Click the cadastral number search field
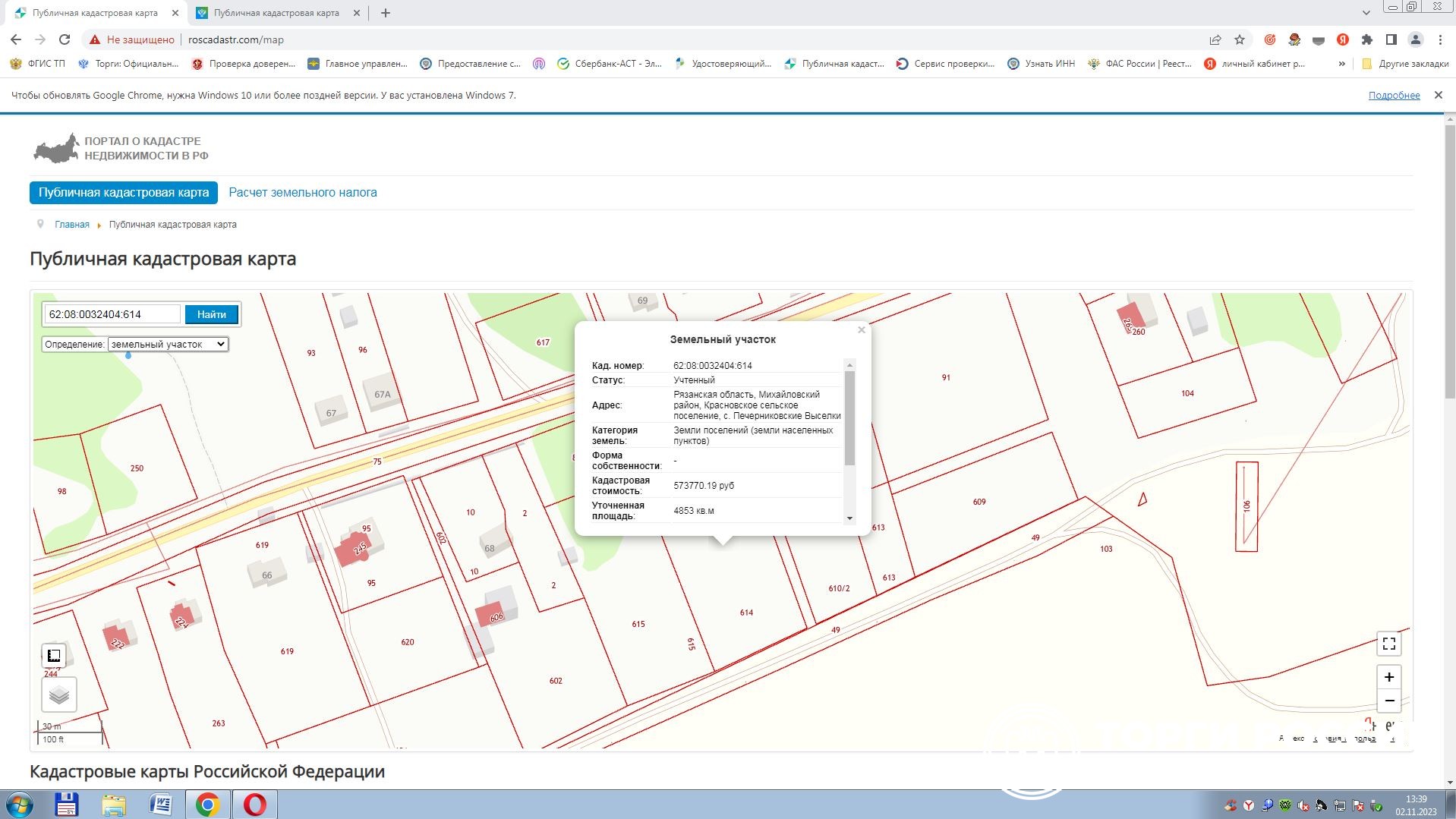The image size is (1456, 819). (x=112, y=314)
